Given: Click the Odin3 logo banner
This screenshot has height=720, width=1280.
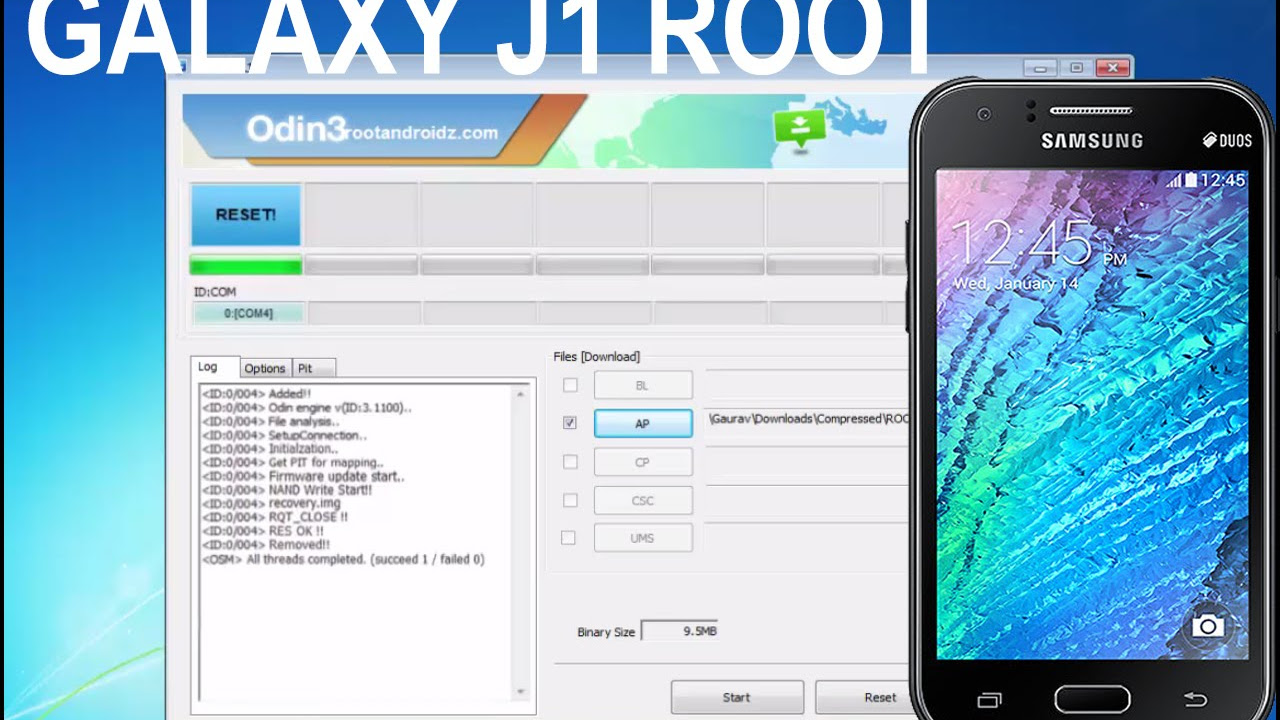Looking at the screenshot, I should pos(372,131).
